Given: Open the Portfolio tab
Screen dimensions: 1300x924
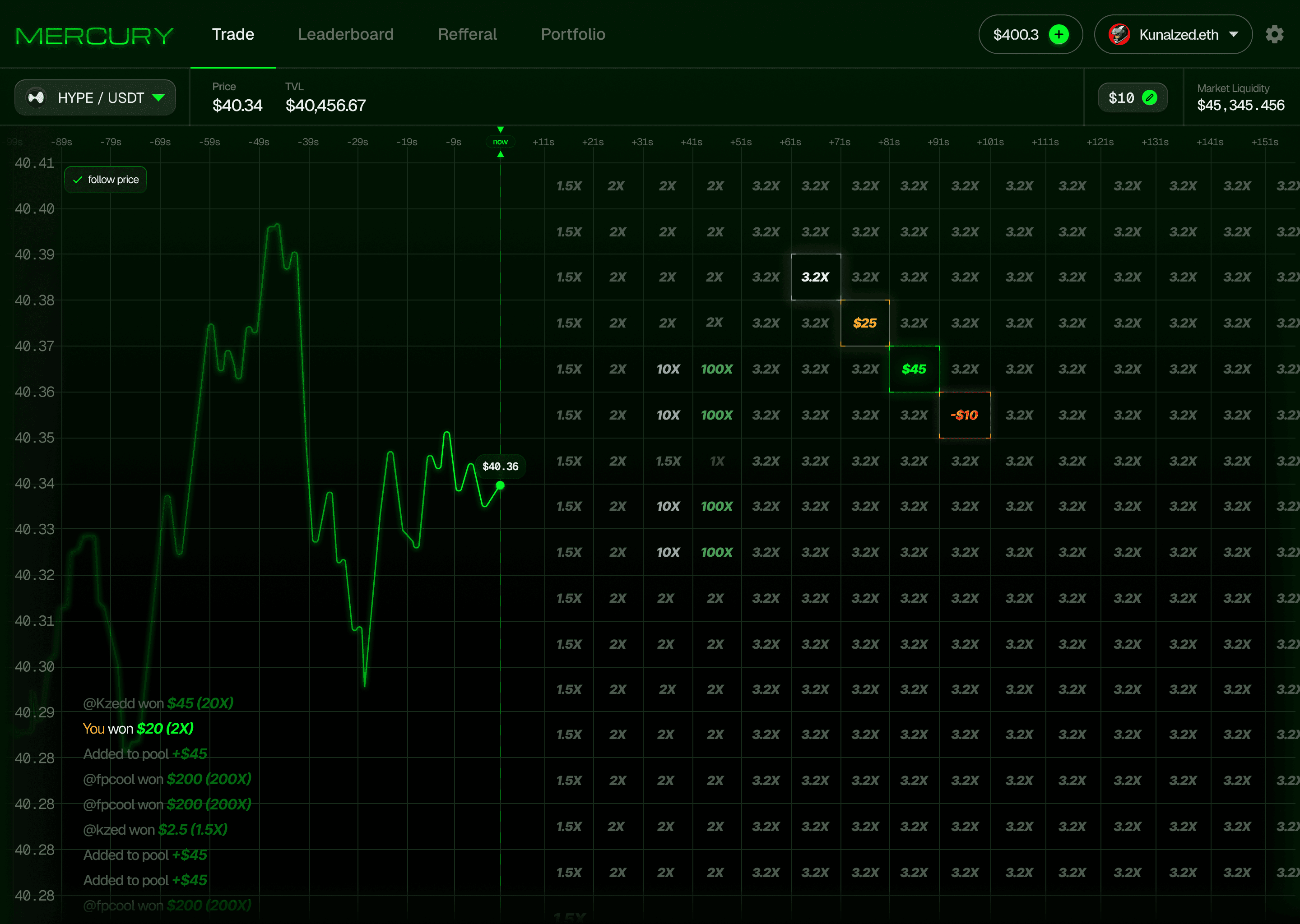Looking at the screenshot, I should point(573,35).
